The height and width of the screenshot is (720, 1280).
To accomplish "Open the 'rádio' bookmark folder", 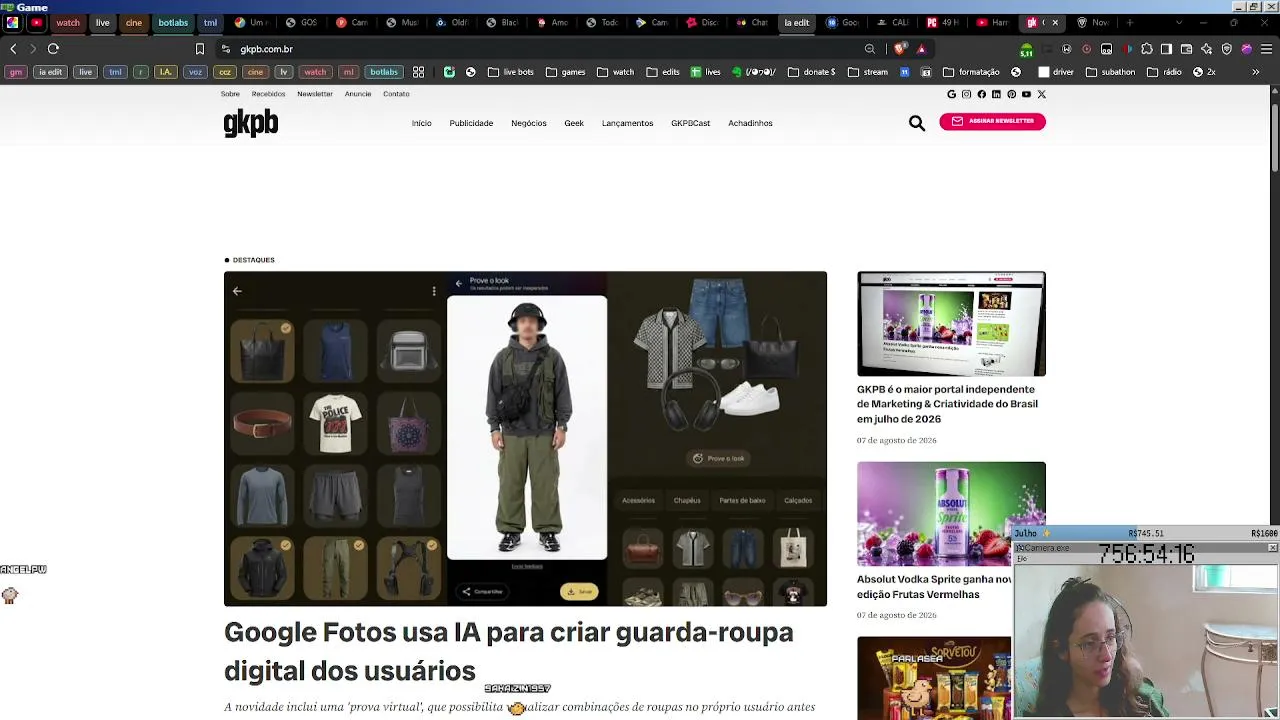I will [x=1164, y=72].
